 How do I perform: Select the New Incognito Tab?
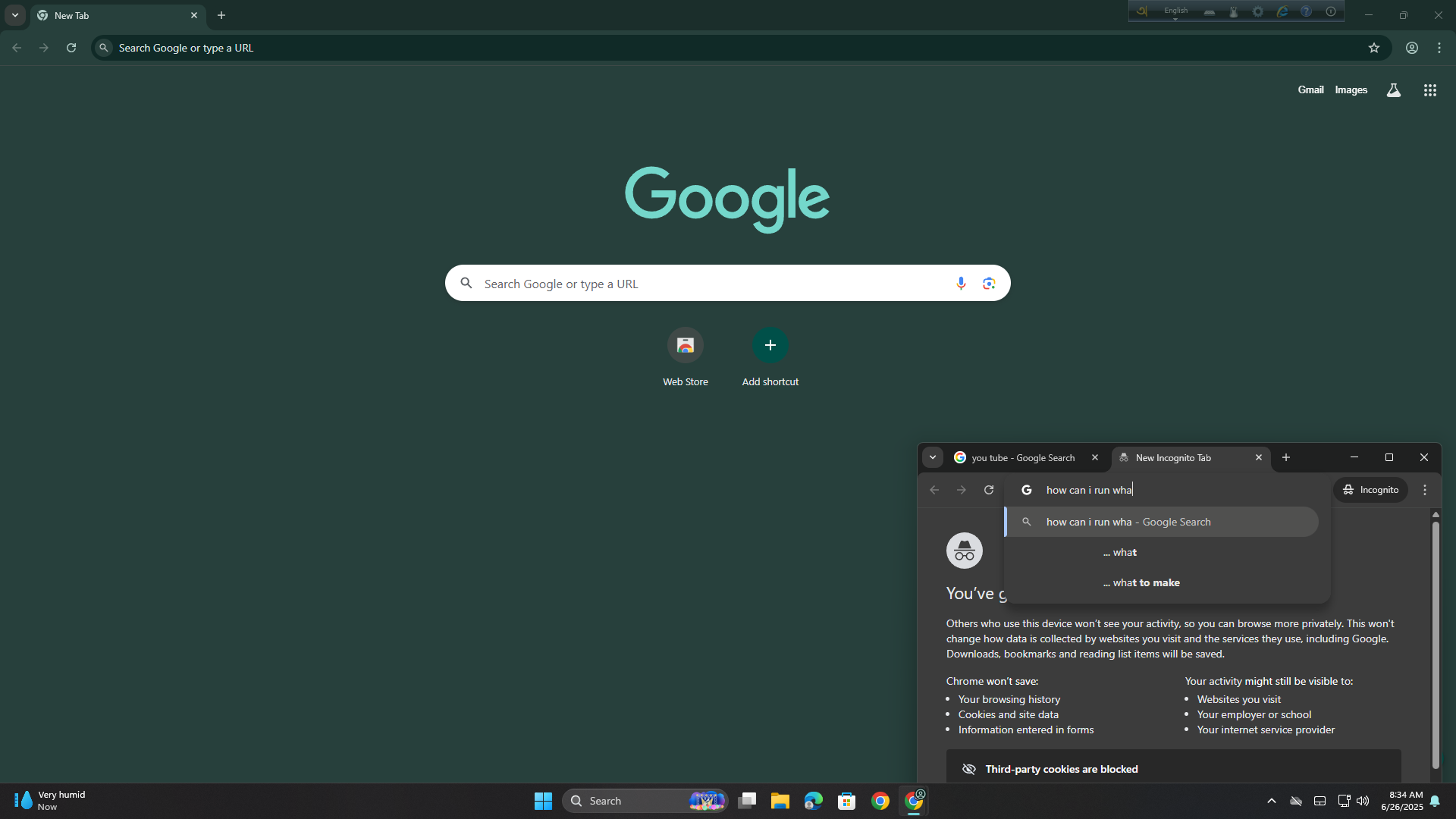click(x=1191, y=458)
